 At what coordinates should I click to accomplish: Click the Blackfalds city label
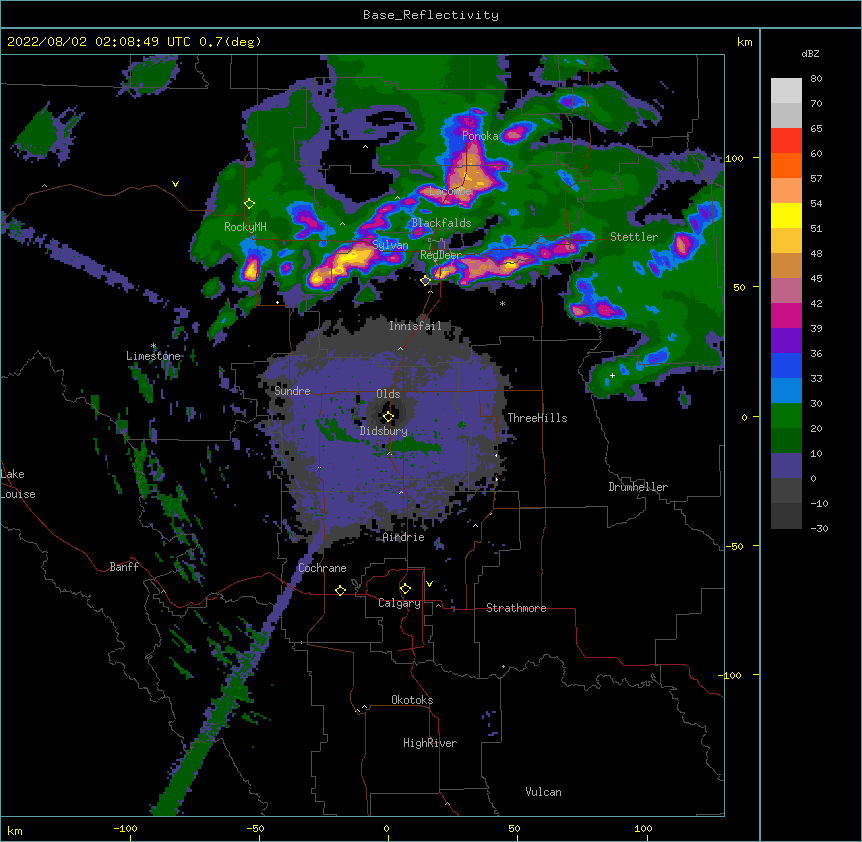click(441, 223)
